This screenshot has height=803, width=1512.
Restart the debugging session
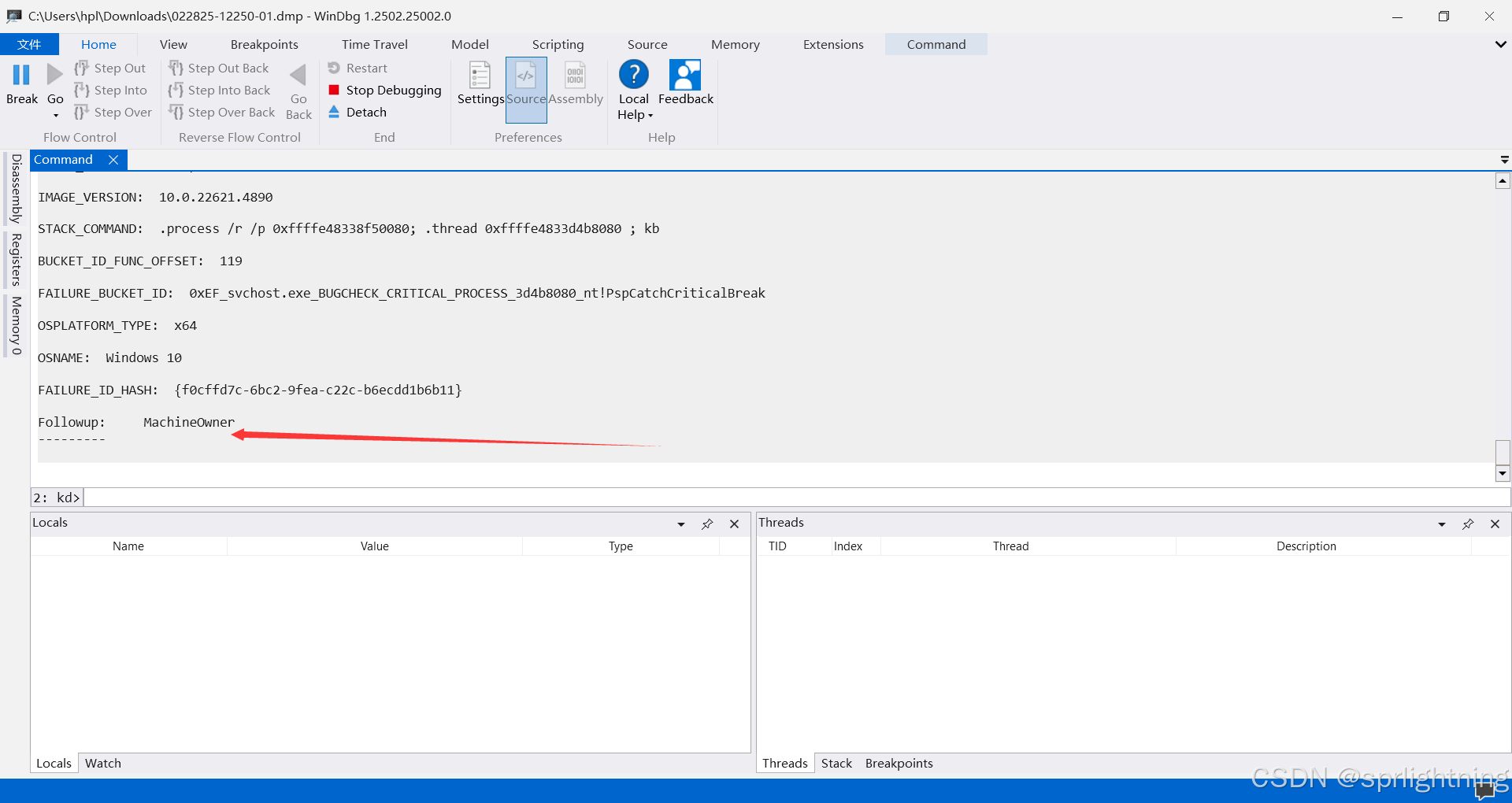click(358, 68)
